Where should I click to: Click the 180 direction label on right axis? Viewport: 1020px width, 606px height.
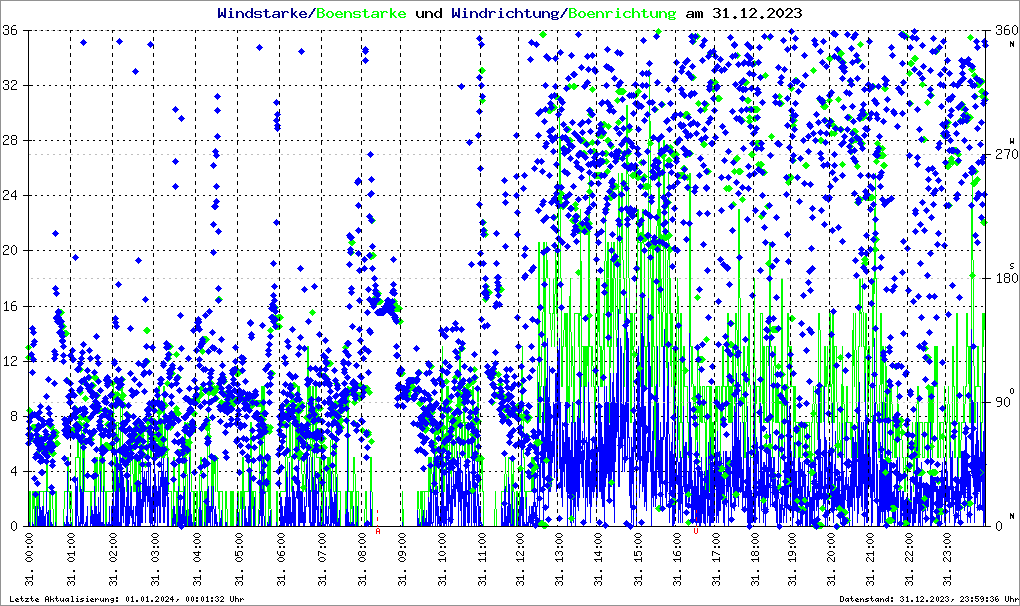pyautogui.click(x=1003, y=278)
